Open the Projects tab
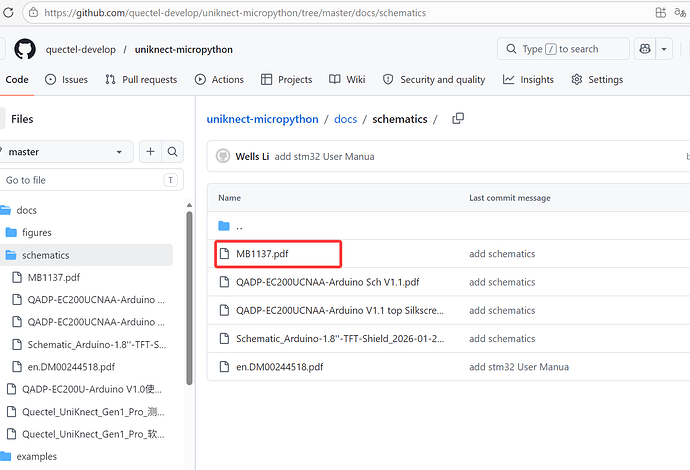 point(286,80)
